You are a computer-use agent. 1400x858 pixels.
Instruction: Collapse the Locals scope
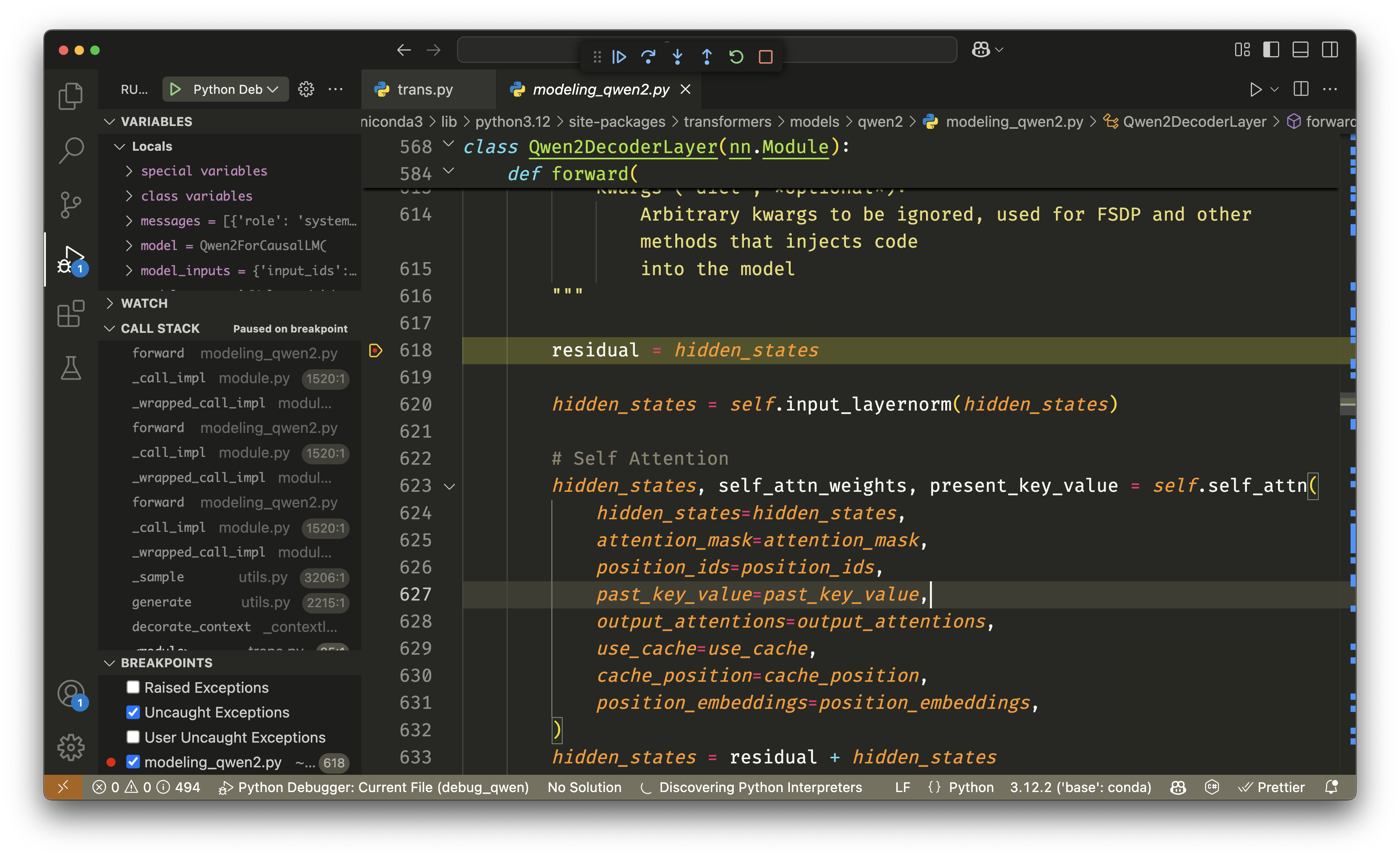[119, 146]
